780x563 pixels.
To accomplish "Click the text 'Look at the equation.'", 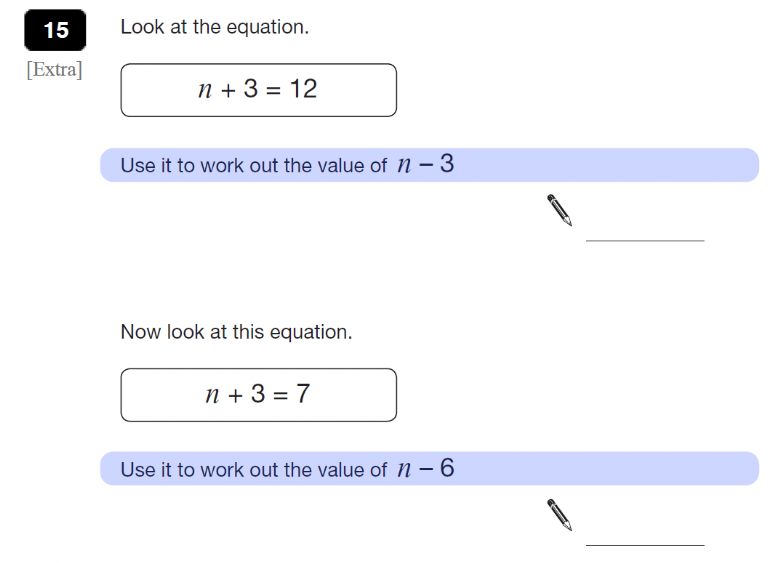I will (x=214, y=27).
